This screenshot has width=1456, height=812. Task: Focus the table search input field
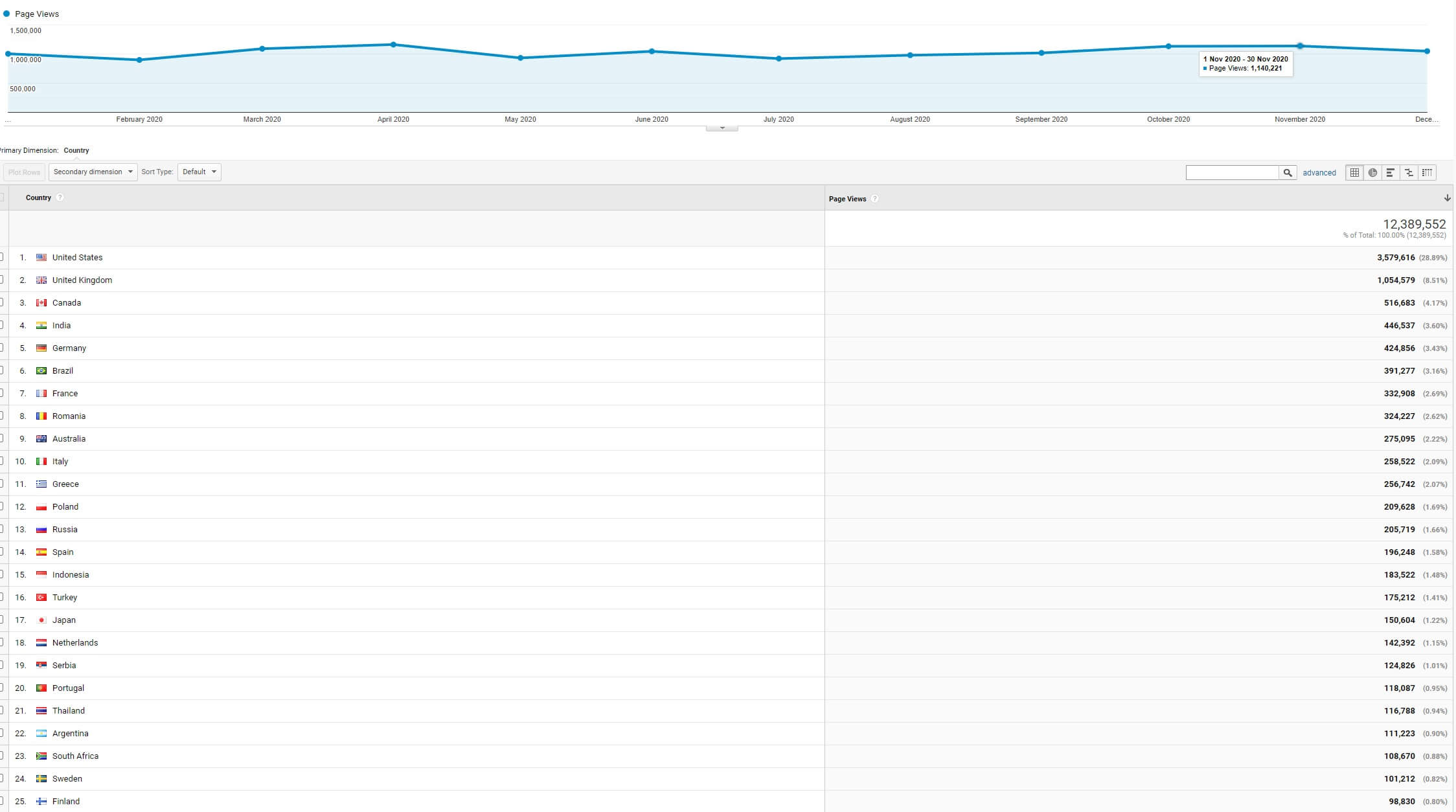tap(1232, 172)
